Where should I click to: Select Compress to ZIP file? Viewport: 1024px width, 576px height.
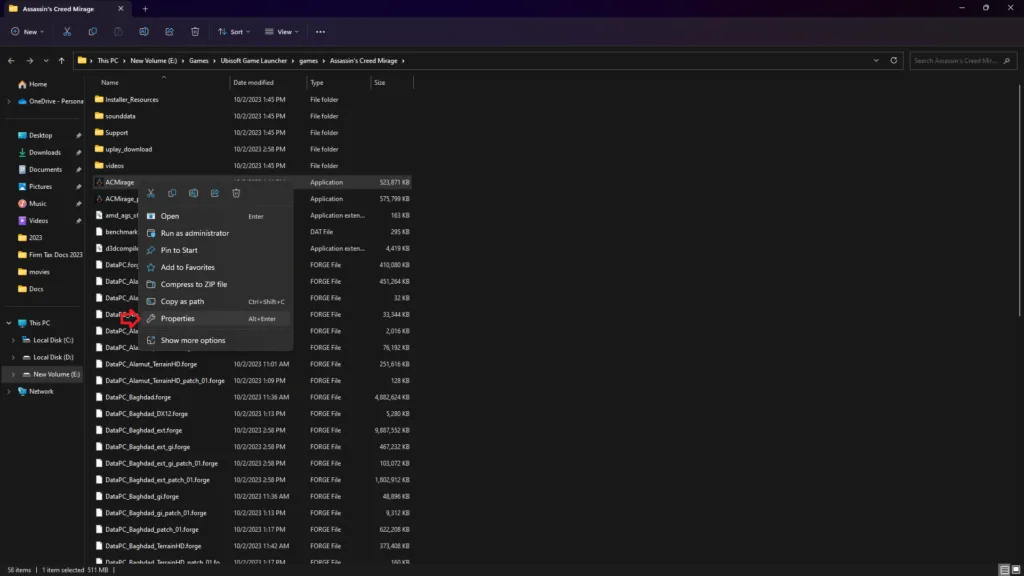[215, 284]
